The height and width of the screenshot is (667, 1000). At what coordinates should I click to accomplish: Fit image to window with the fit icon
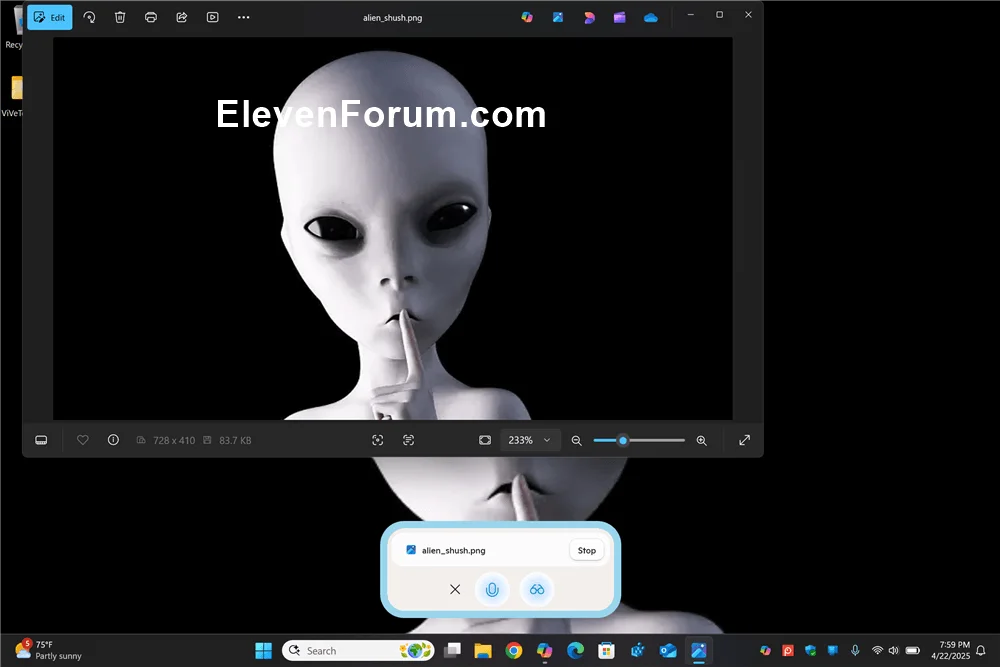485,440
